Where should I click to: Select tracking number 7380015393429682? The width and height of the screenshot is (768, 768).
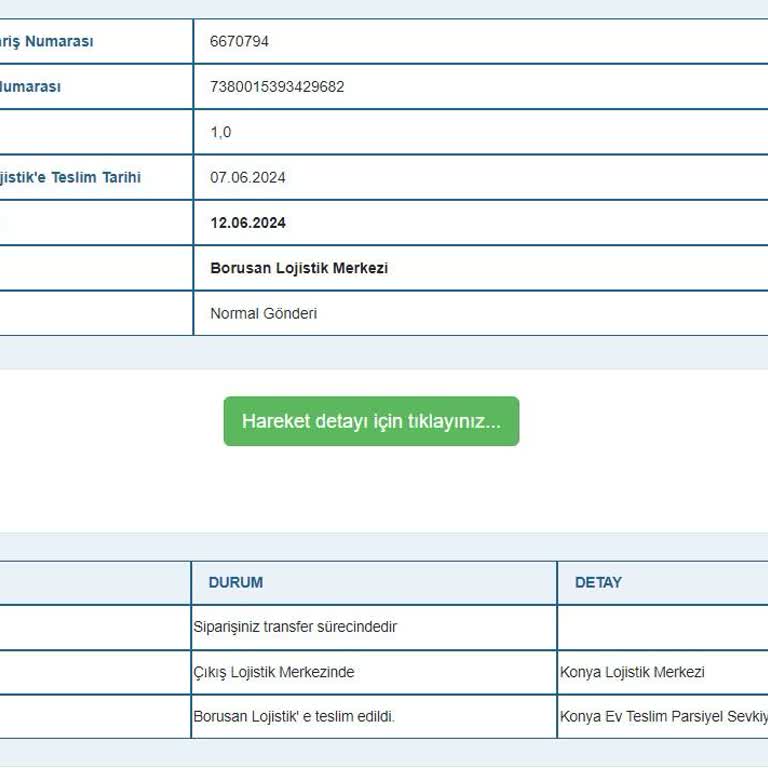pyautogui.click(x=277, y=87)
